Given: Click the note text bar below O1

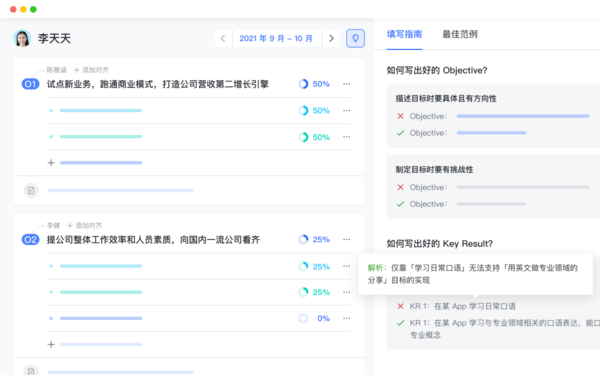Looking at the screenshot, I should point(121,191).
